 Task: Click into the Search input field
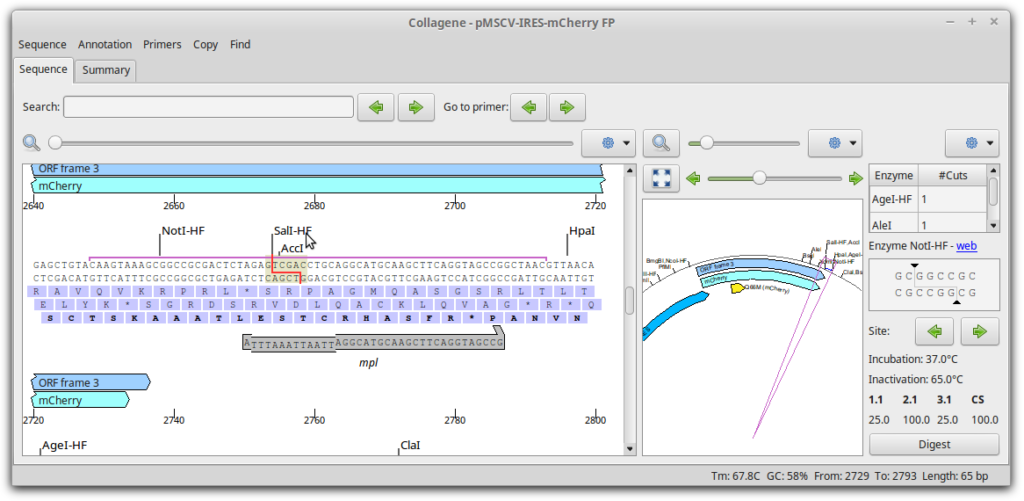coord(208,106)
